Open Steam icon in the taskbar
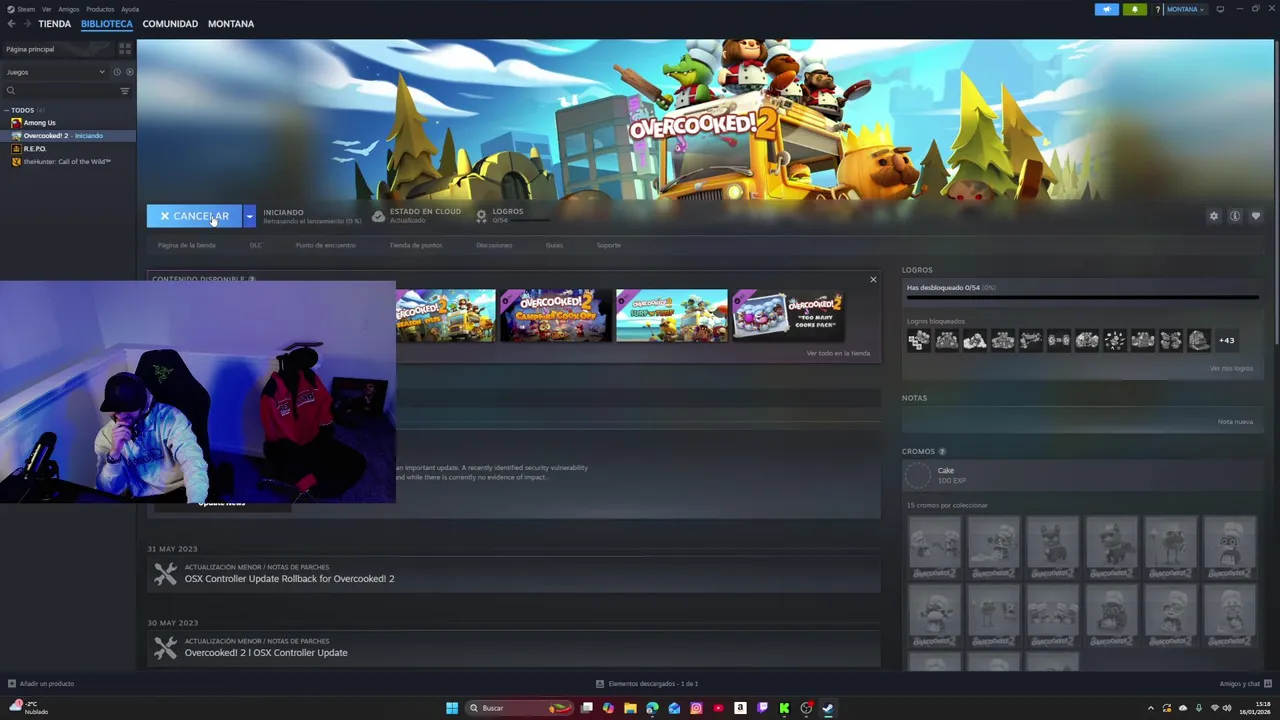This screenshot has height=720, width=1280. (828, 708)
